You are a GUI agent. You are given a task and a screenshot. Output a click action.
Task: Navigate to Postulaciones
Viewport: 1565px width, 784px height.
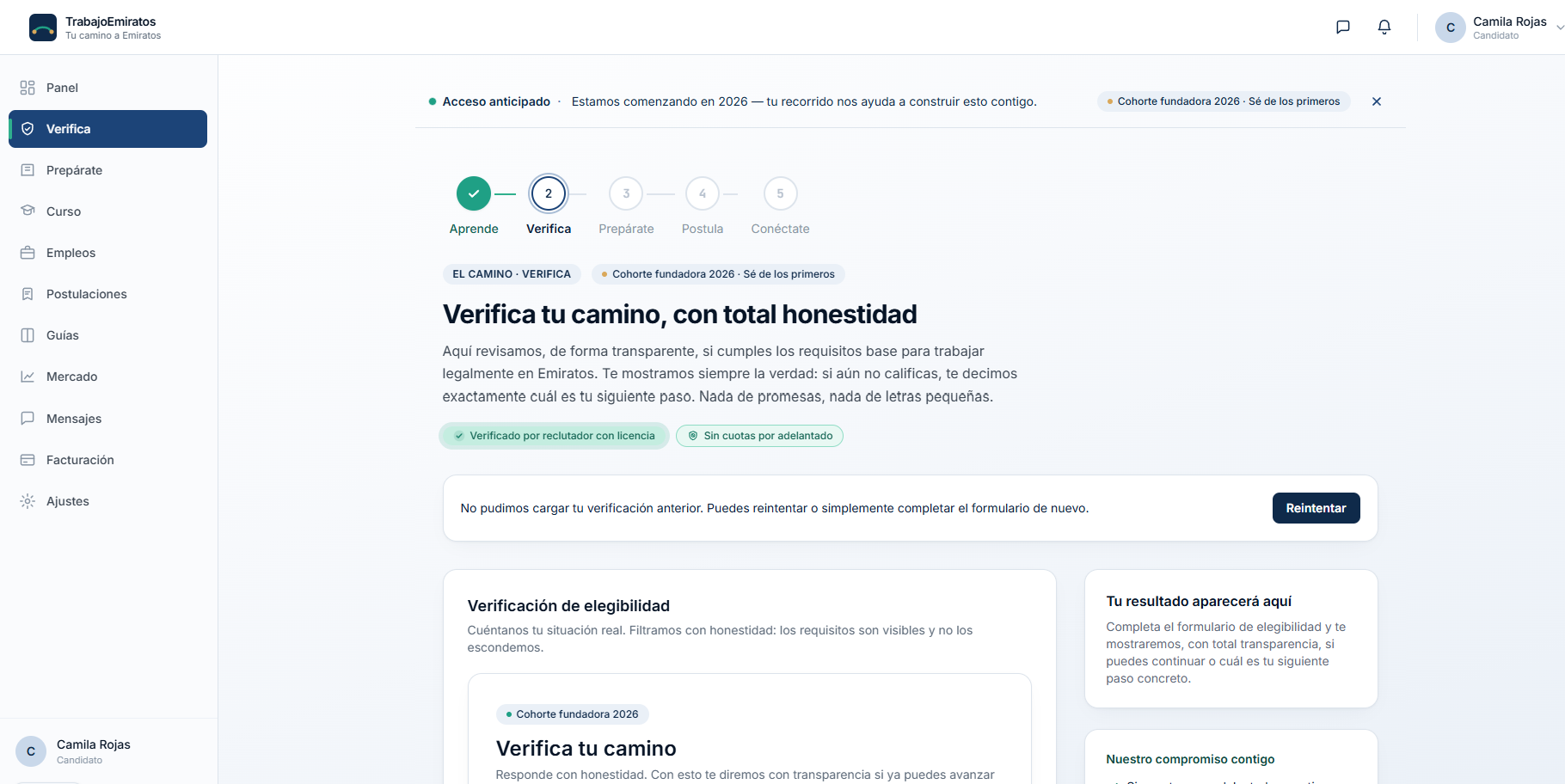pos(108,294)
